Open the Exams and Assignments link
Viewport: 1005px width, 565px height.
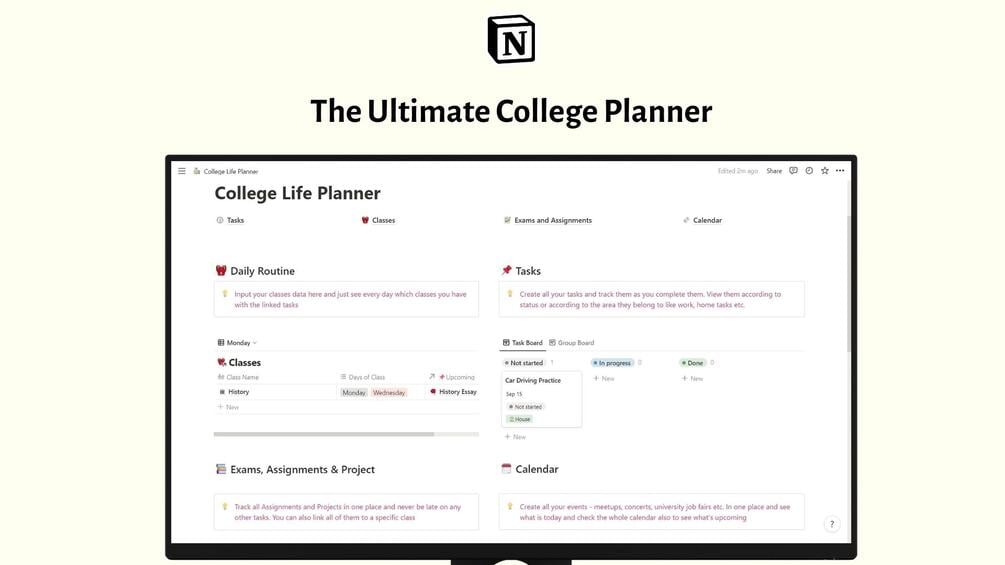[x=548, y=220]
